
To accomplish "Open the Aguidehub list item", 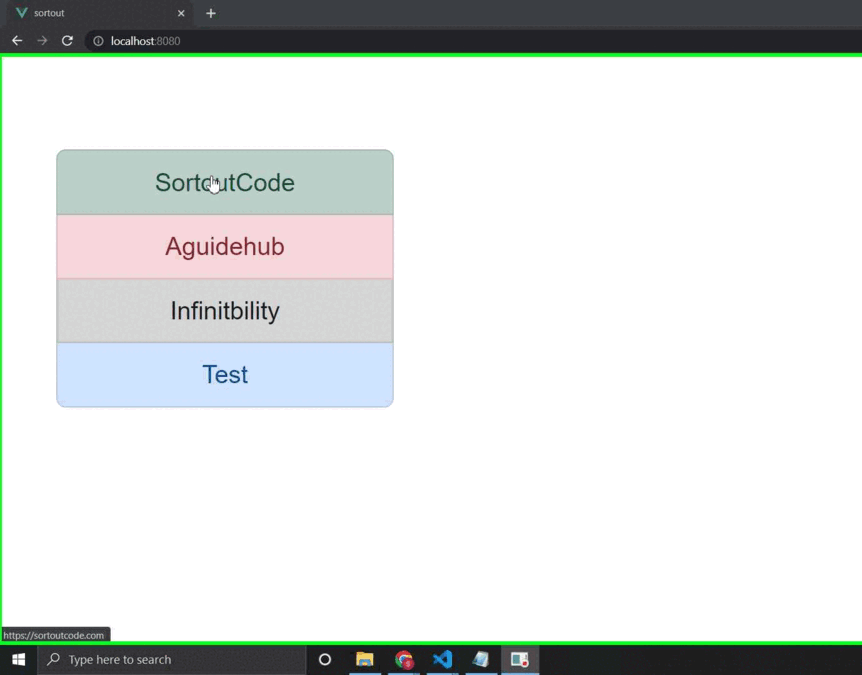I will (x=225, y=246).
